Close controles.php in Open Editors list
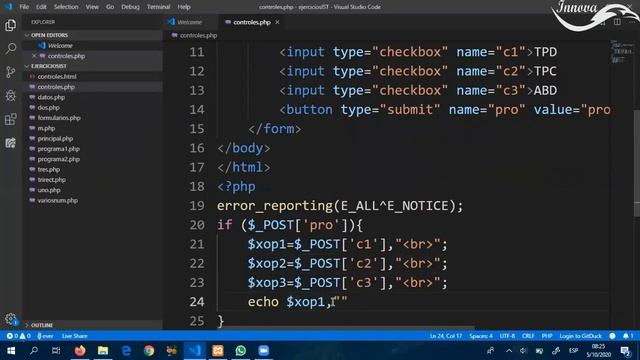 (x=34, y=56)
